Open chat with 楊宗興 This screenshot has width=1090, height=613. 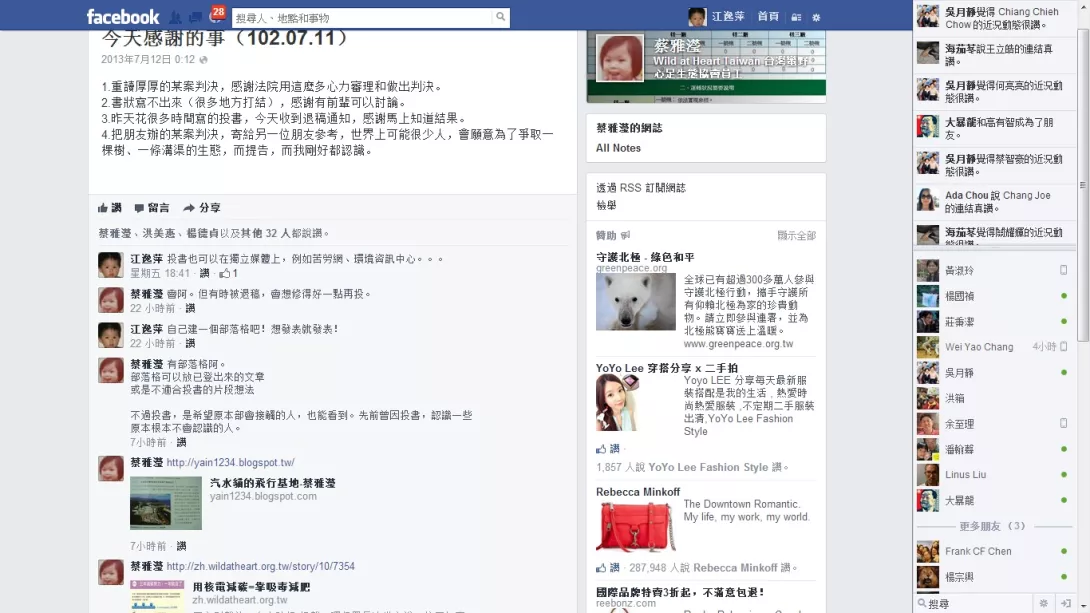(x=995, y=577)
